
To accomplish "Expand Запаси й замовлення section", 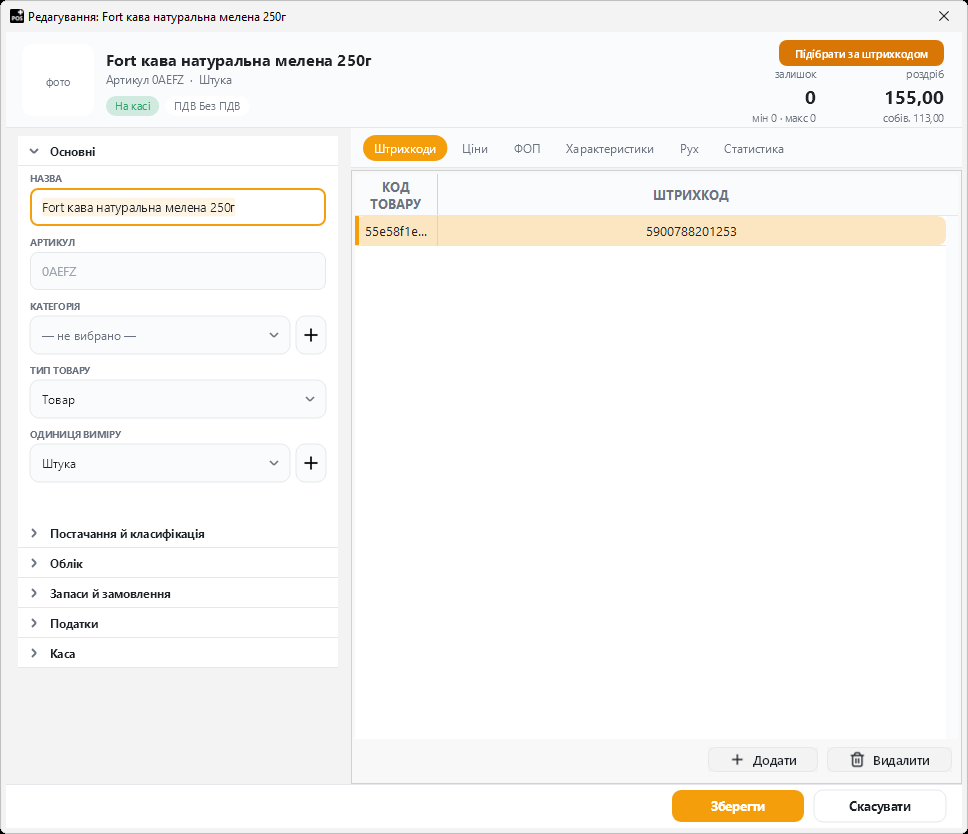I will (x=178, y=593).
